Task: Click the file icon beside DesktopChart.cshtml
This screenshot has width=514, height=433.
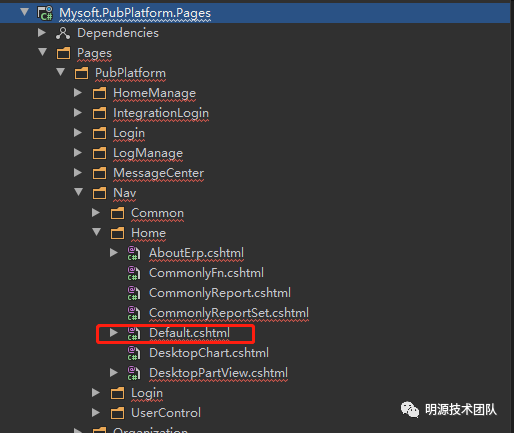Action: tap(134, 353)
